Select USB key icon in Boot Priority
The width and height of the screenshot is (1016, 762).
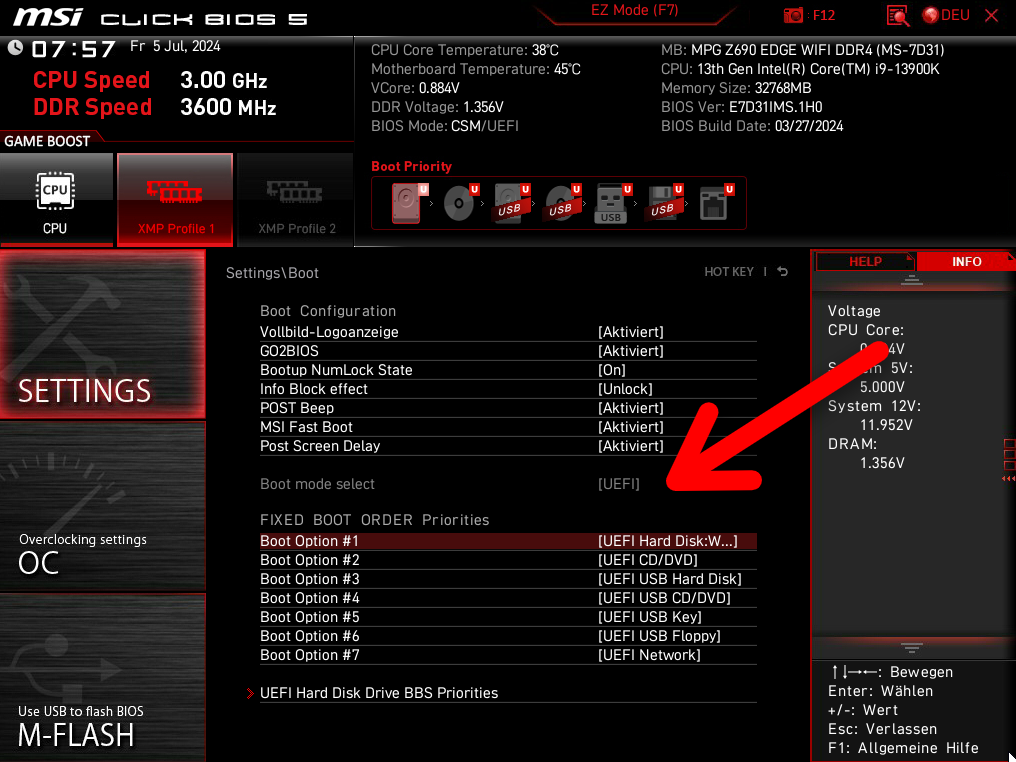[613, 203]
